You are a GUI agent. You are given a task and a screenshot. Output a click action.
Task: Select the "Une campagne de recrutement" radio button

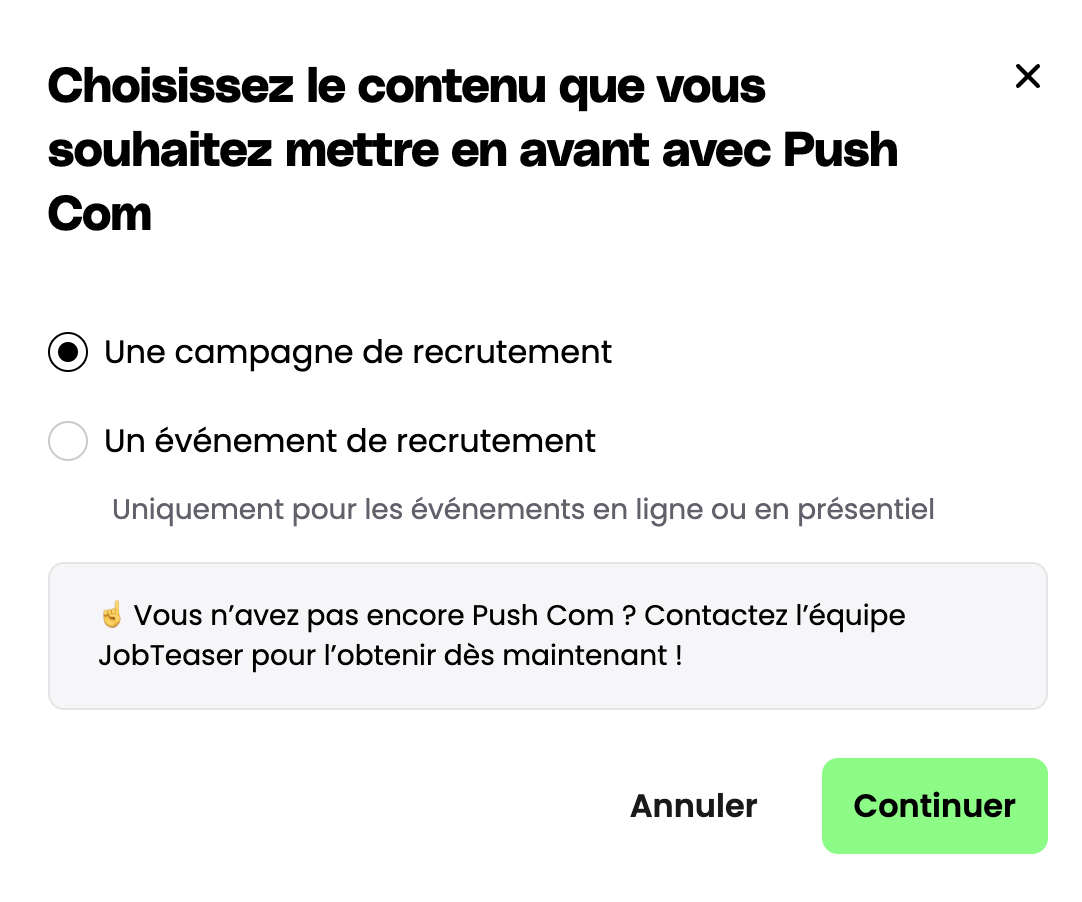click(x=68, y=353)
